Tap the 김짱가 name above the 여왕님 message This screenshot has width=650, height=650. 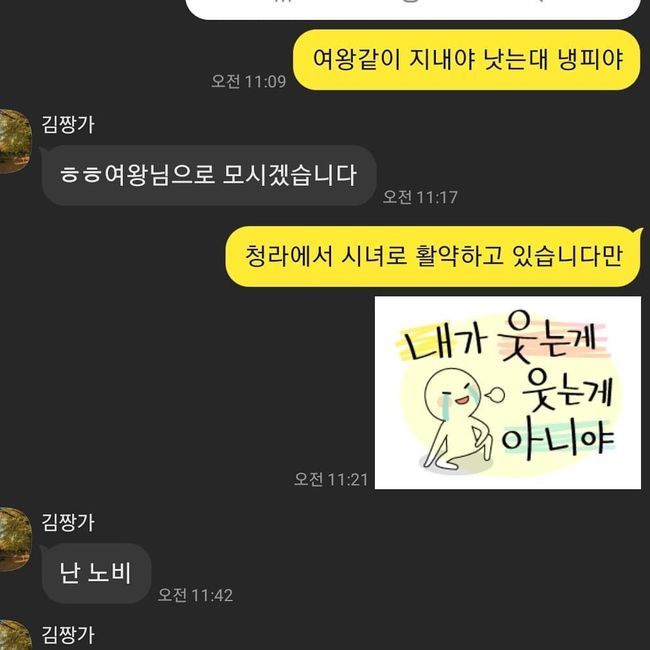(68, 125)
